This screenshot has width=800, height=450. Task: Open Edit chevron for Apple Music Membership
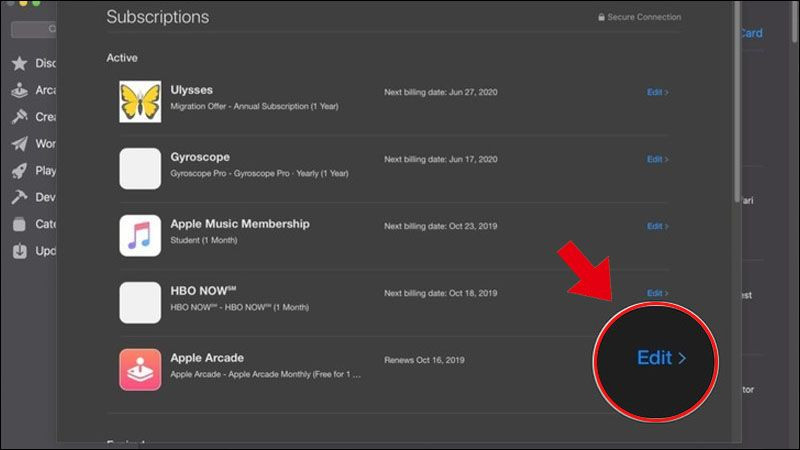pyautogui.click(x=657, y=226)
